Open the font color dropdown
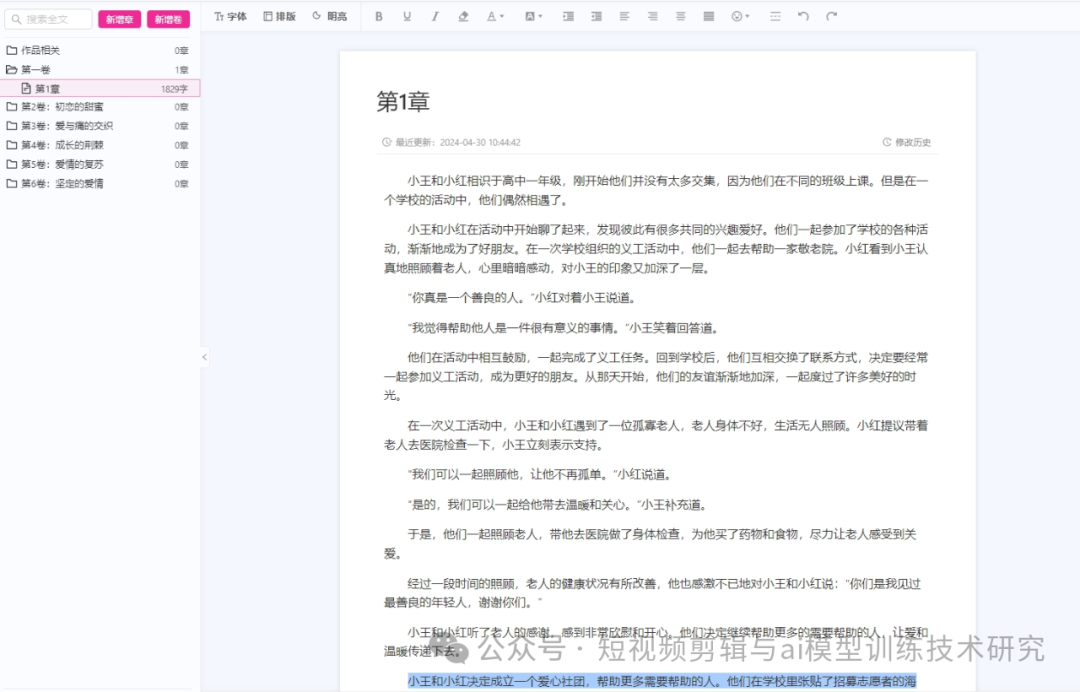This screenshot has width=1080, height=692. coord(495,17)
